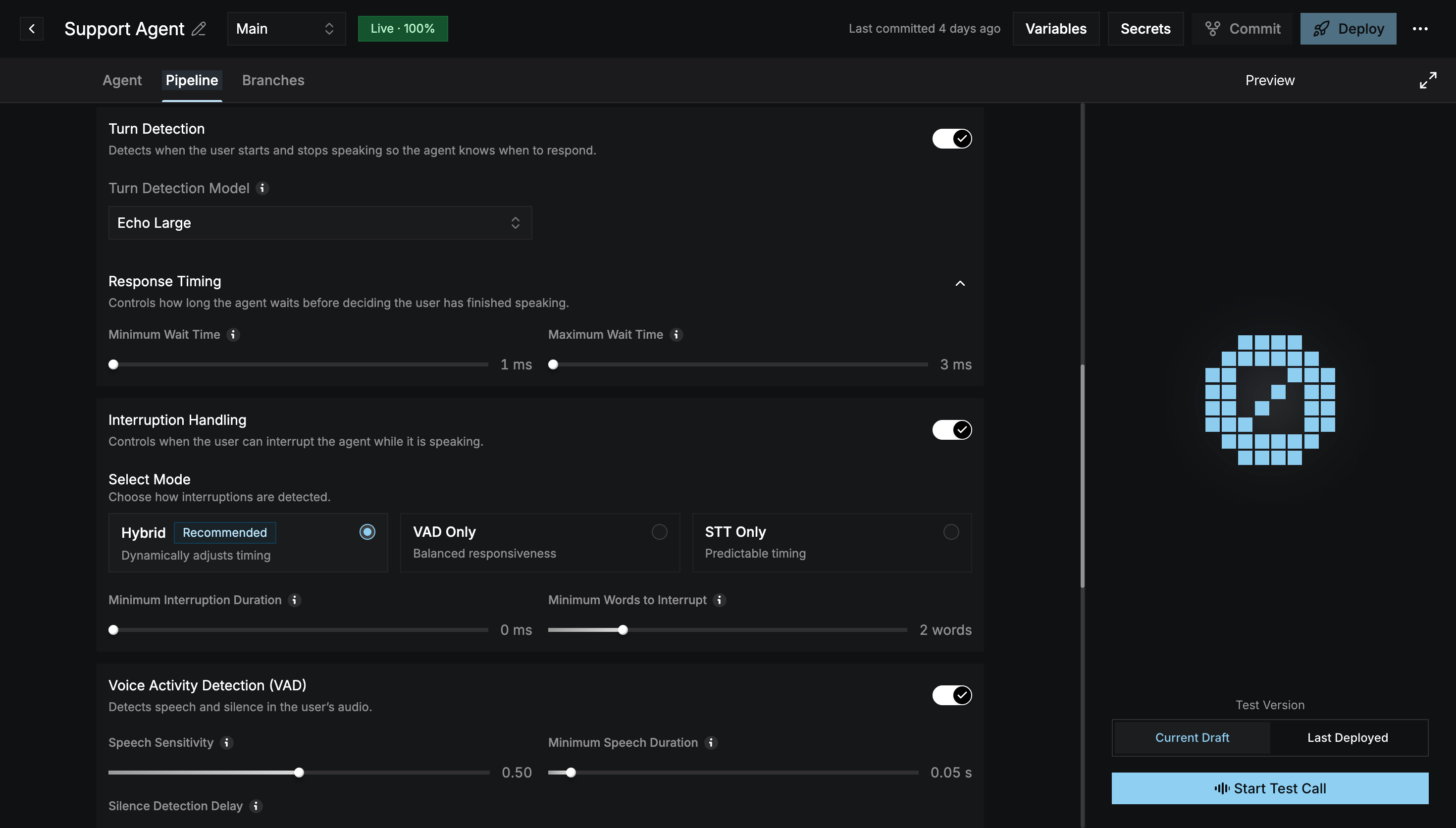This screenshot has width=1456, height=828.
Task: Open the Pipeline tab
Action: tap(192, 80)
